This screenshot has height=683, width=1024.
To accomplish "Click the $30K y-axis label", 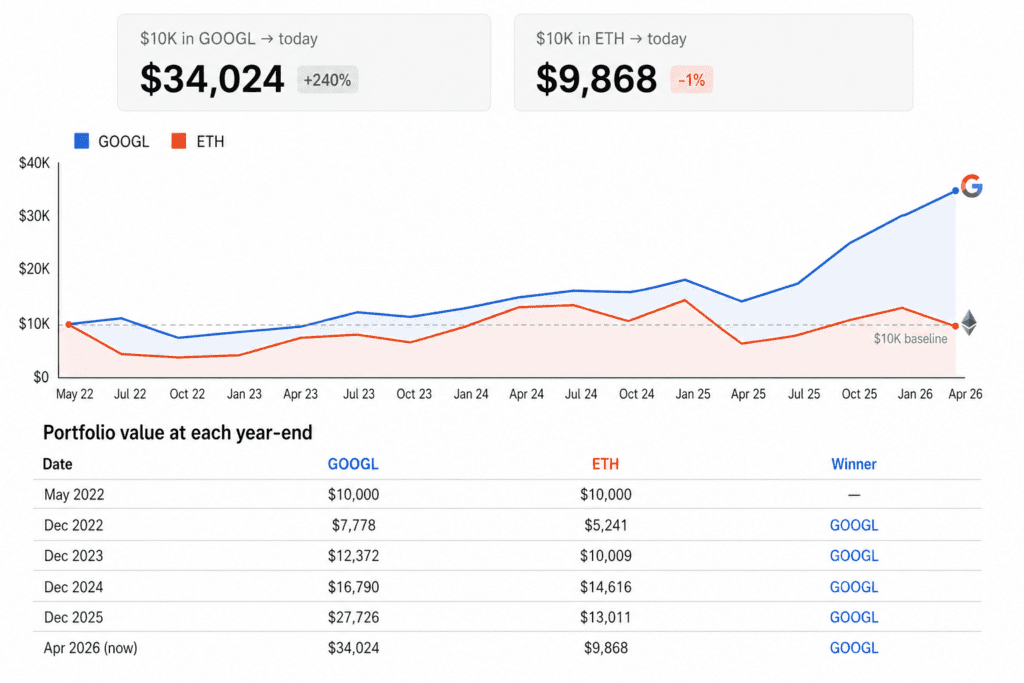I will click(34, 216).
